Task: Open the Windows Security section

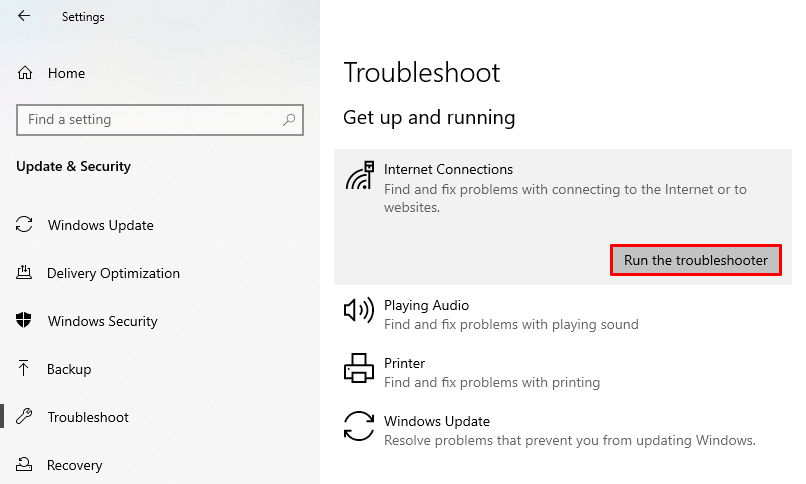Action: tap(102, 321)
